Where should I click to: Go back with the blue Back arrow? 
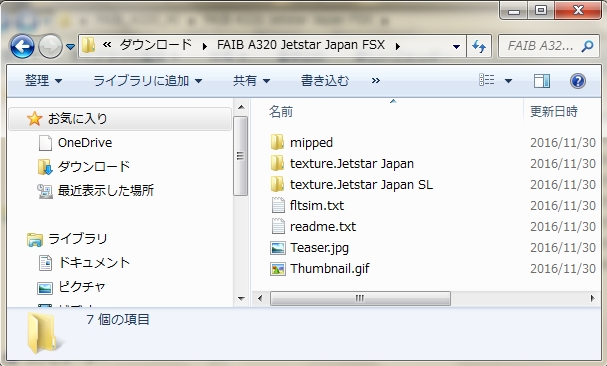click(22, 46)
